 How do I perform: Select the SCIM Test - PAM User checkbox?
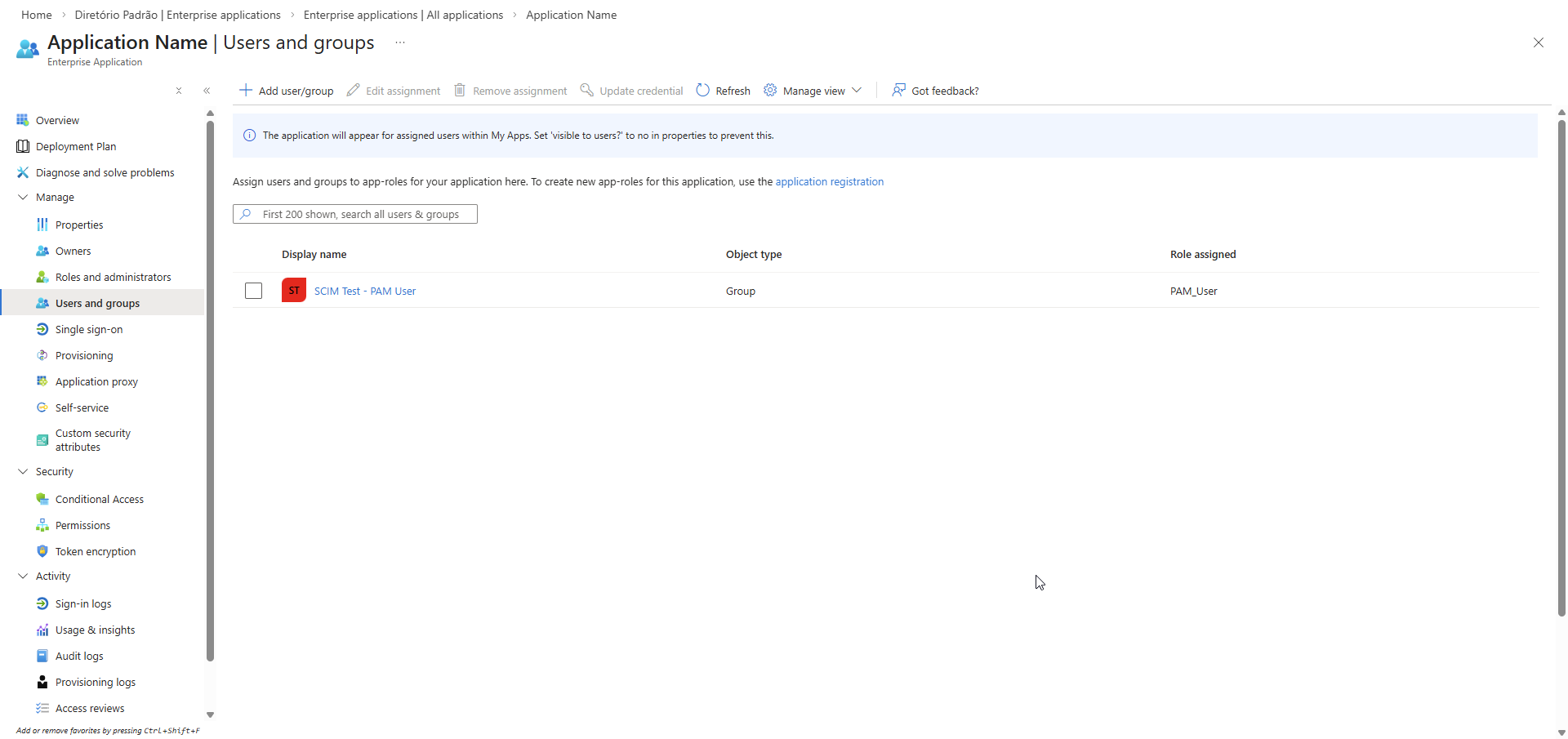pos(254,291)
